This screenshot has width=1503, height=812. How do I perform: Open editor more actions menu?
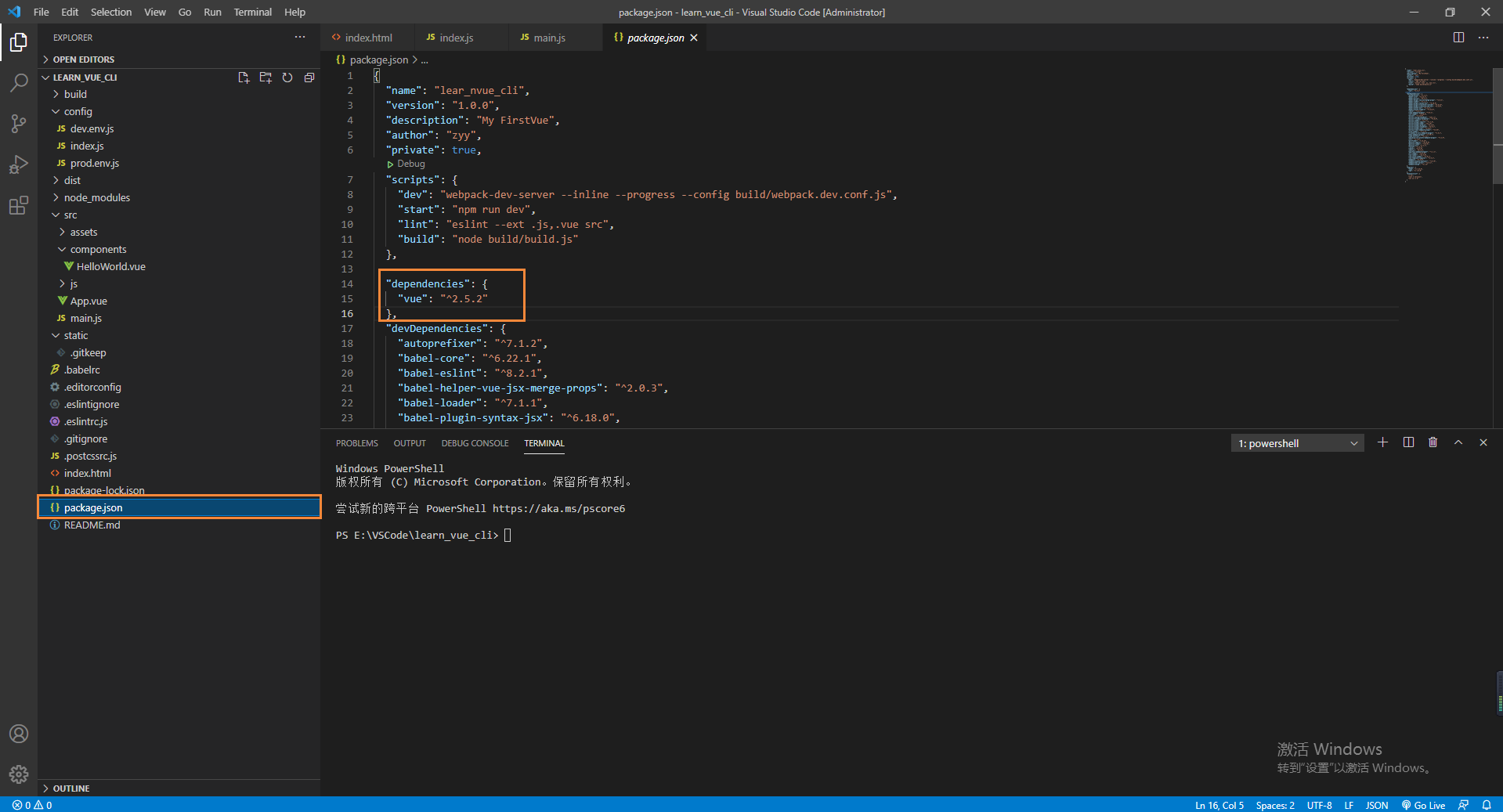[1483, 37]
